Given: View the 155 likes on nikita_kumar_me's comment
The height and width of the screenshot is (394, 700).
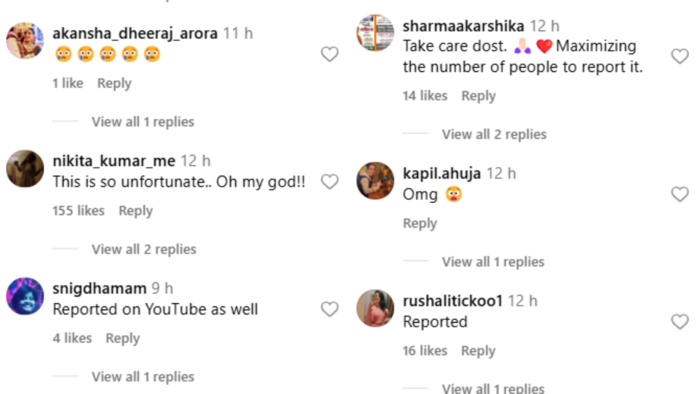Looking at the screenshot, I should (78, 211).
